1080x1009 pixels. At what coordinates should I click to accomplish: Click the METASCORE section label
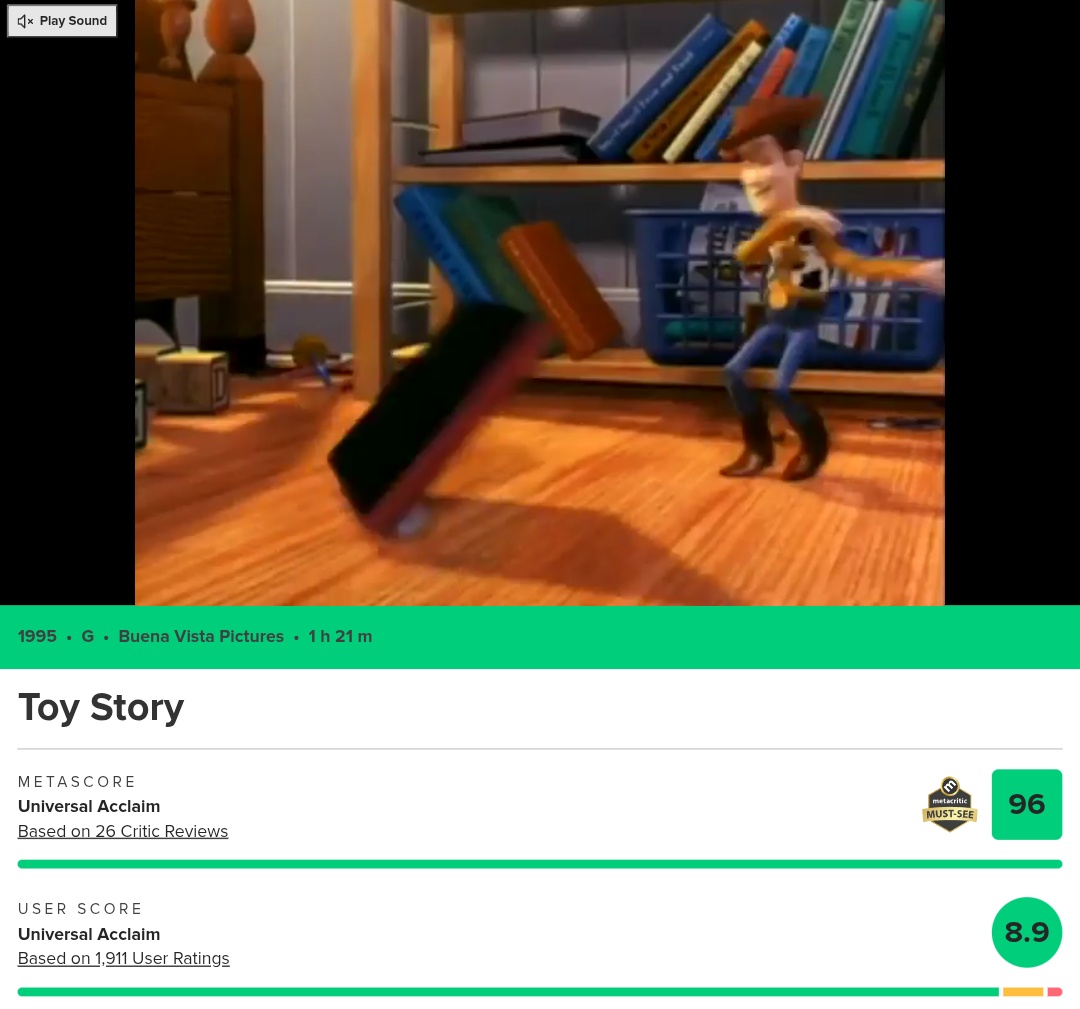pos(77,782)
